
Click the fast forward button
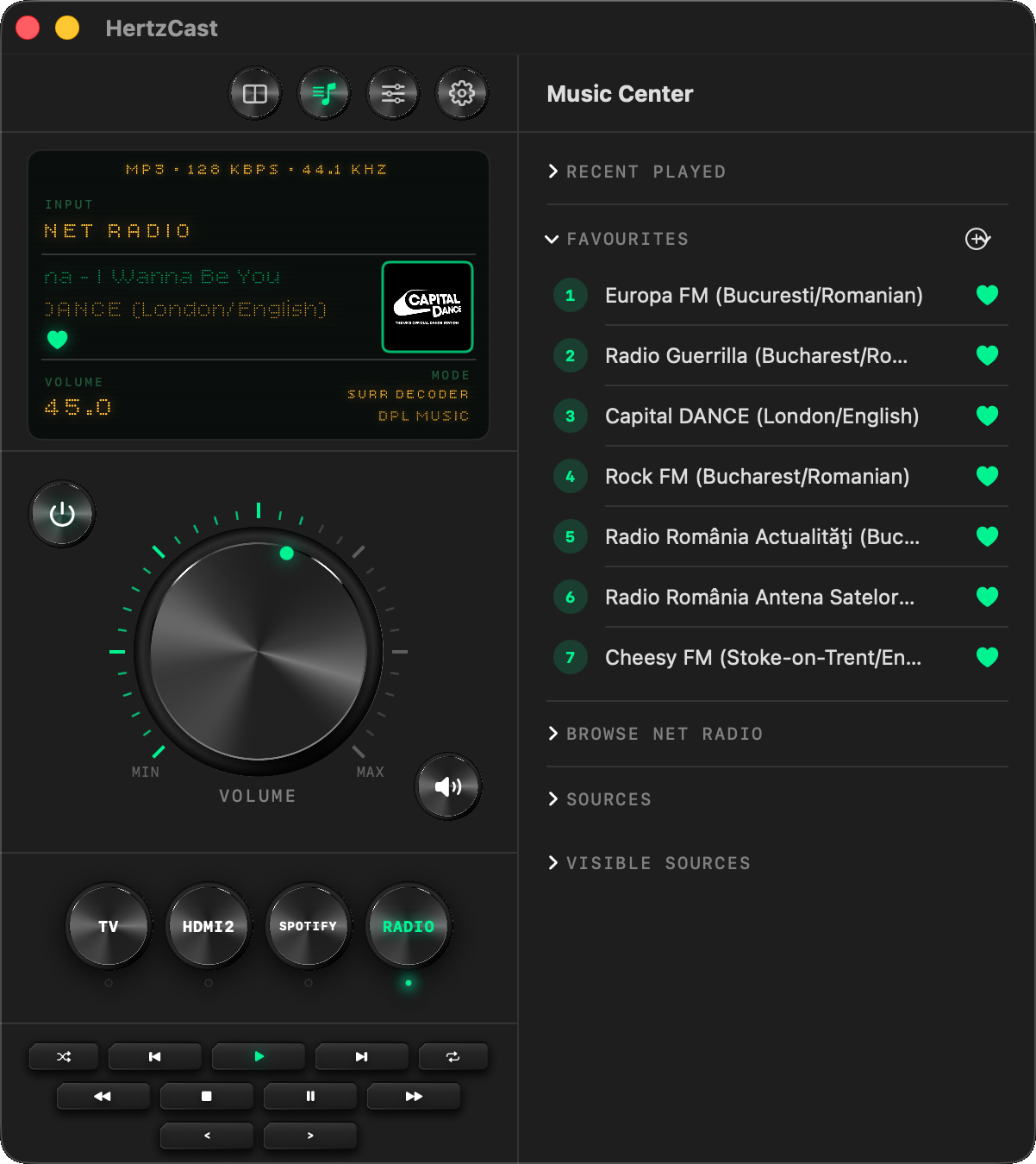[x=414, y=1096]
